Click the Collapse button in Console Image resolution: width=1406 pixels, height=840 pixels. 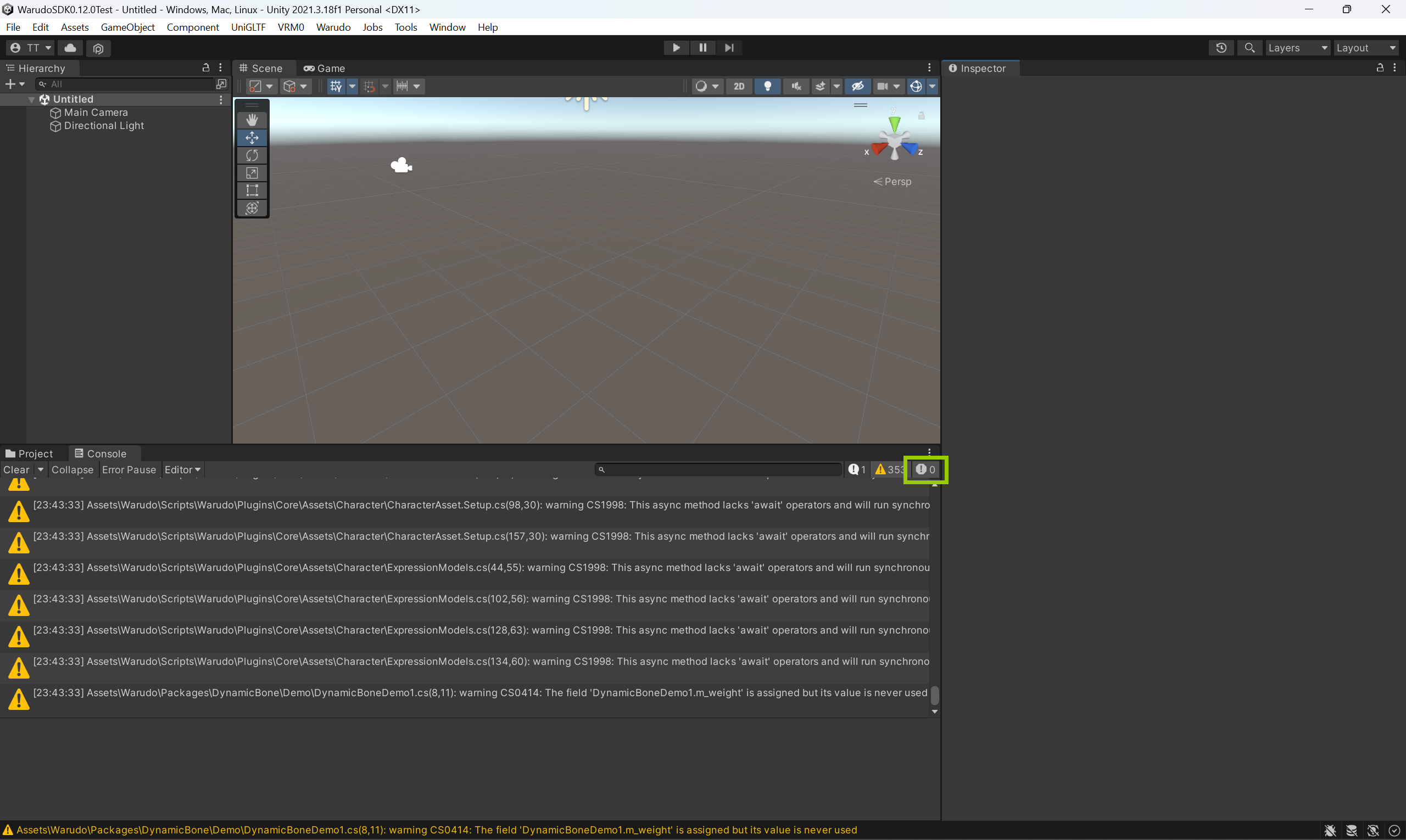[72, 470]
